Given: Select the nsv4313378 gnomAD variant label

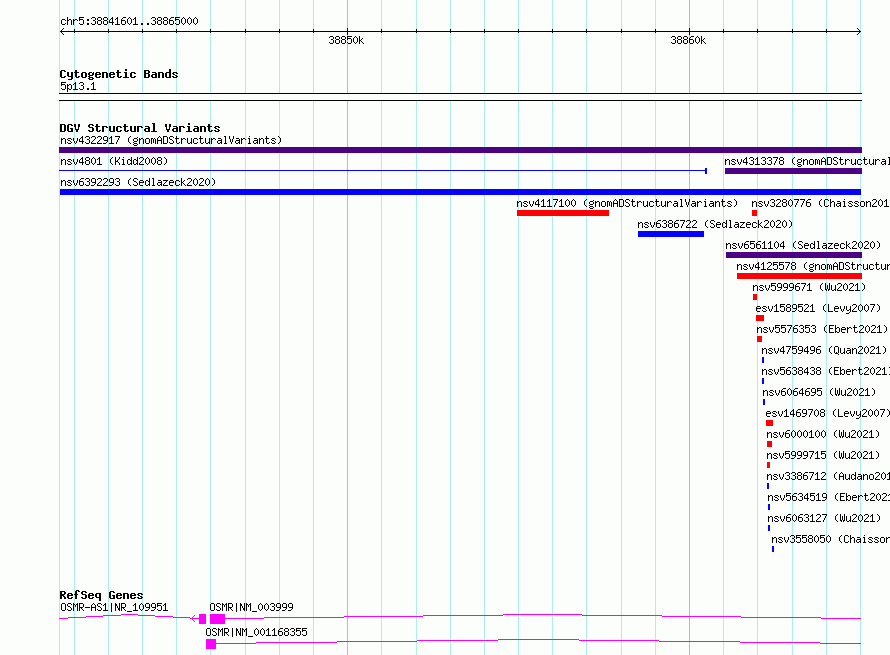Looking at the screenshot, I should pos(807,161).
